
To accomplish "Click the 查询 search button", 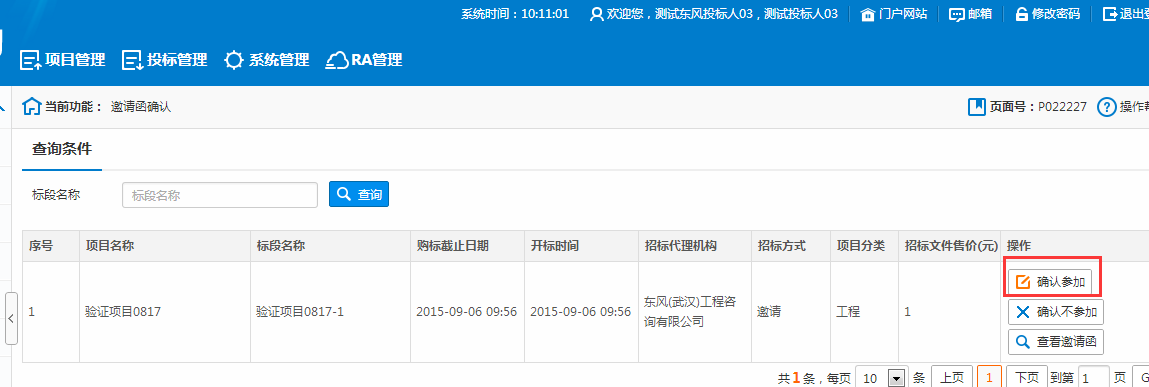I will [359, 195].
